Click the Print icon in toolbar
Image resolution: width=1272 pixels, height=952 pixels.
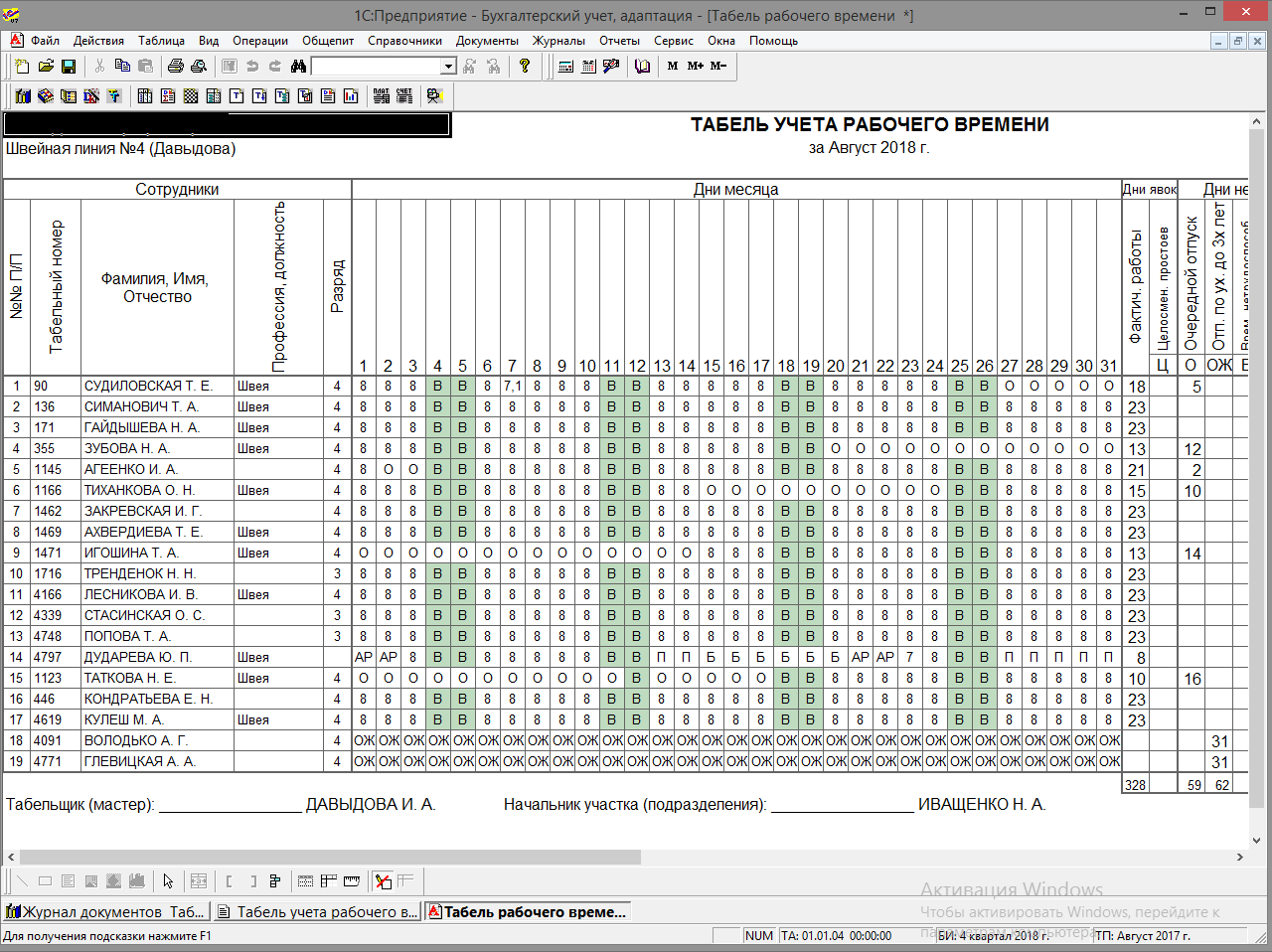[176, 67]
